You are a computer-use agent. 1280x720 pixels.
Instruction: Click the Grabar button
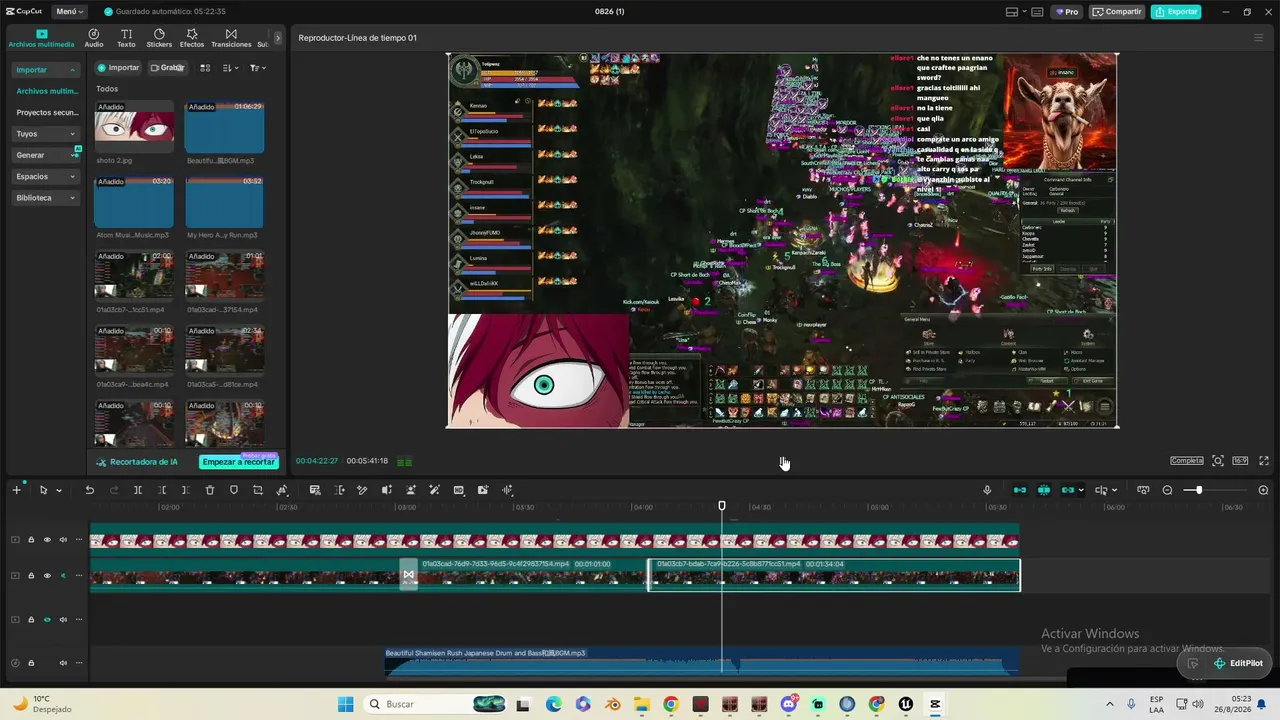click(x=167, y=68)
